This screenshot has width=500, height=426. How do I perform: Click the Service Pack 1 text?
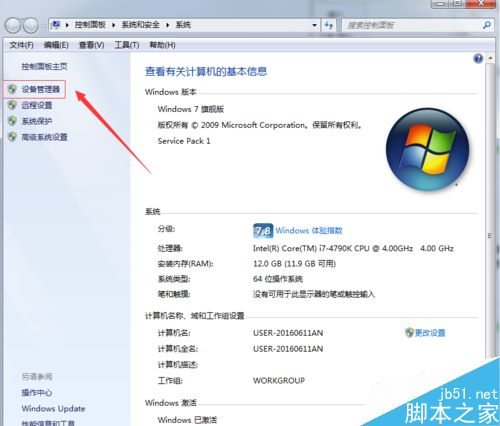point(184,141)
